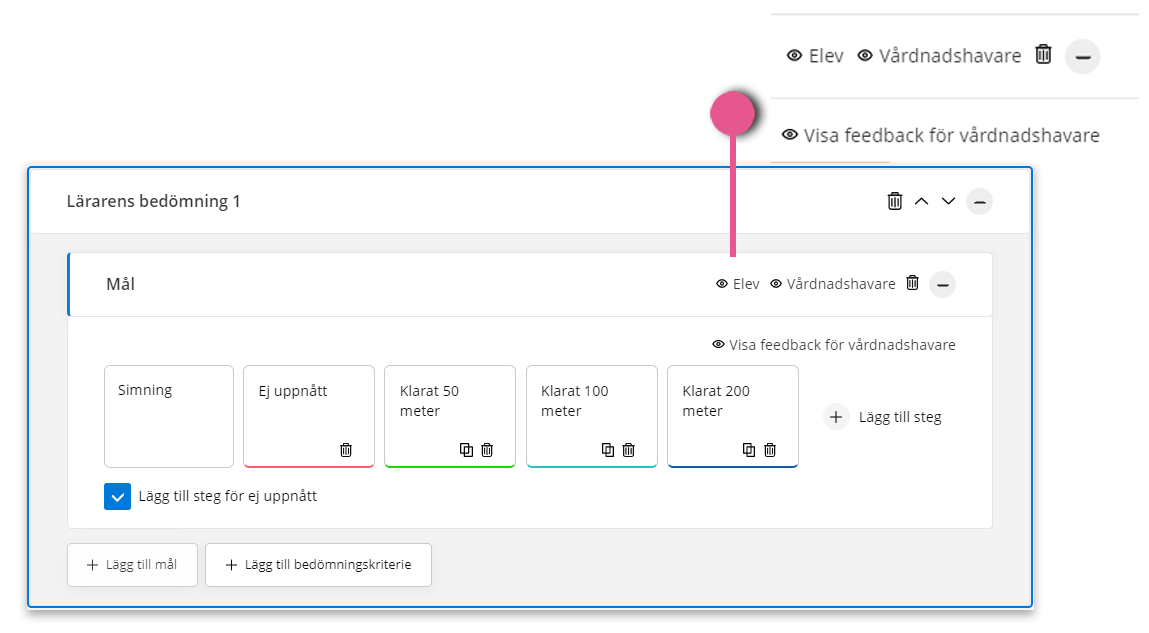Click the Simning criterion text box
Screen dimensions: 1149x633
tap(169, 416)
